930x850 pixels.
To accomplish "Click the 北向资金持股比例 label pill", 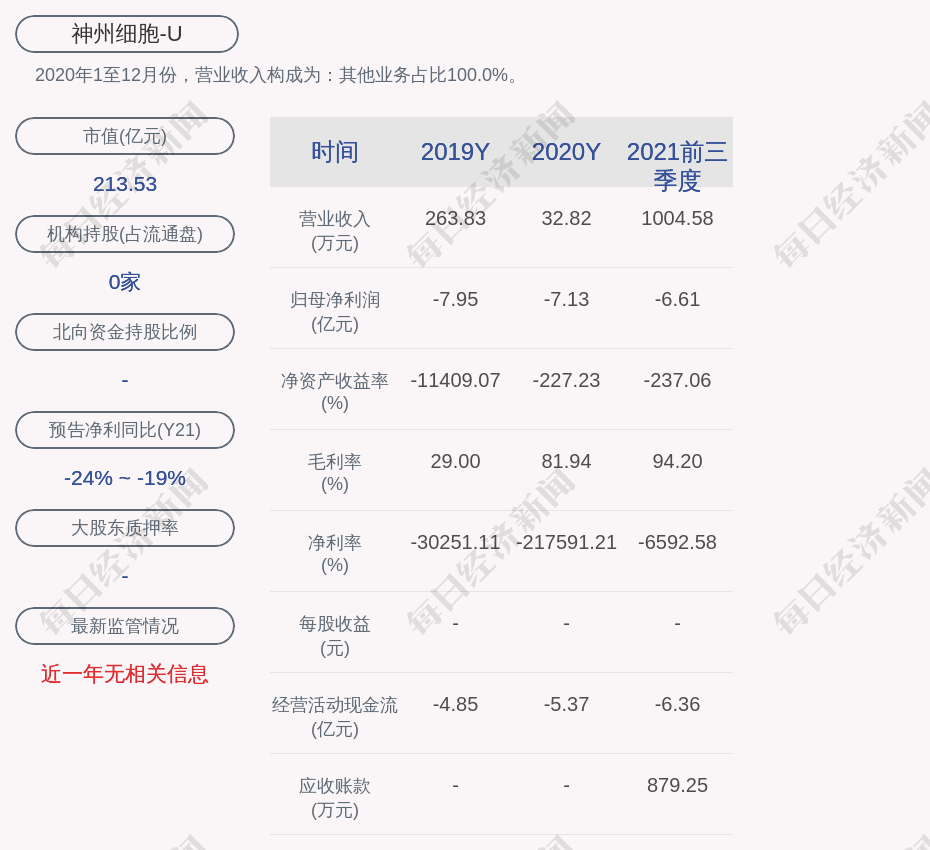I will tap(125, 332).
